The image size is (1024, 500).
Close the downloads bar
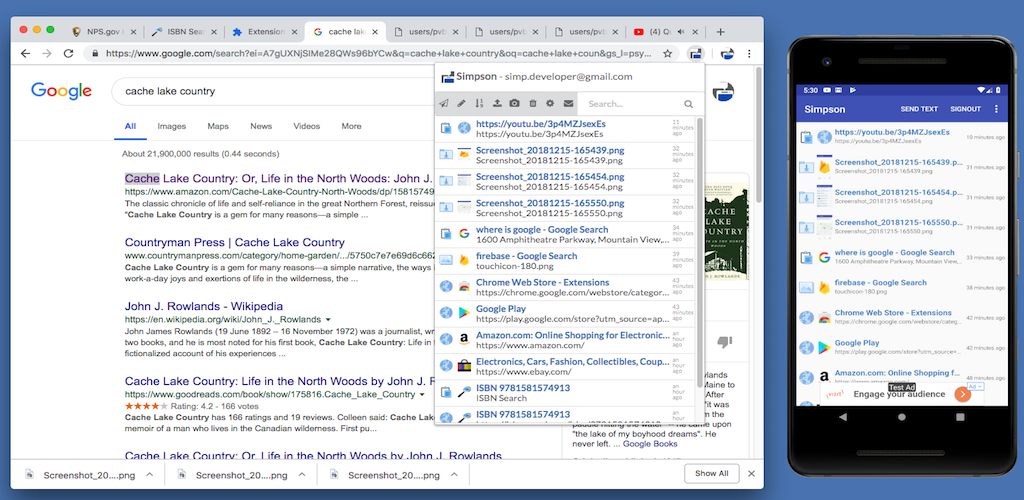(751, 473)
